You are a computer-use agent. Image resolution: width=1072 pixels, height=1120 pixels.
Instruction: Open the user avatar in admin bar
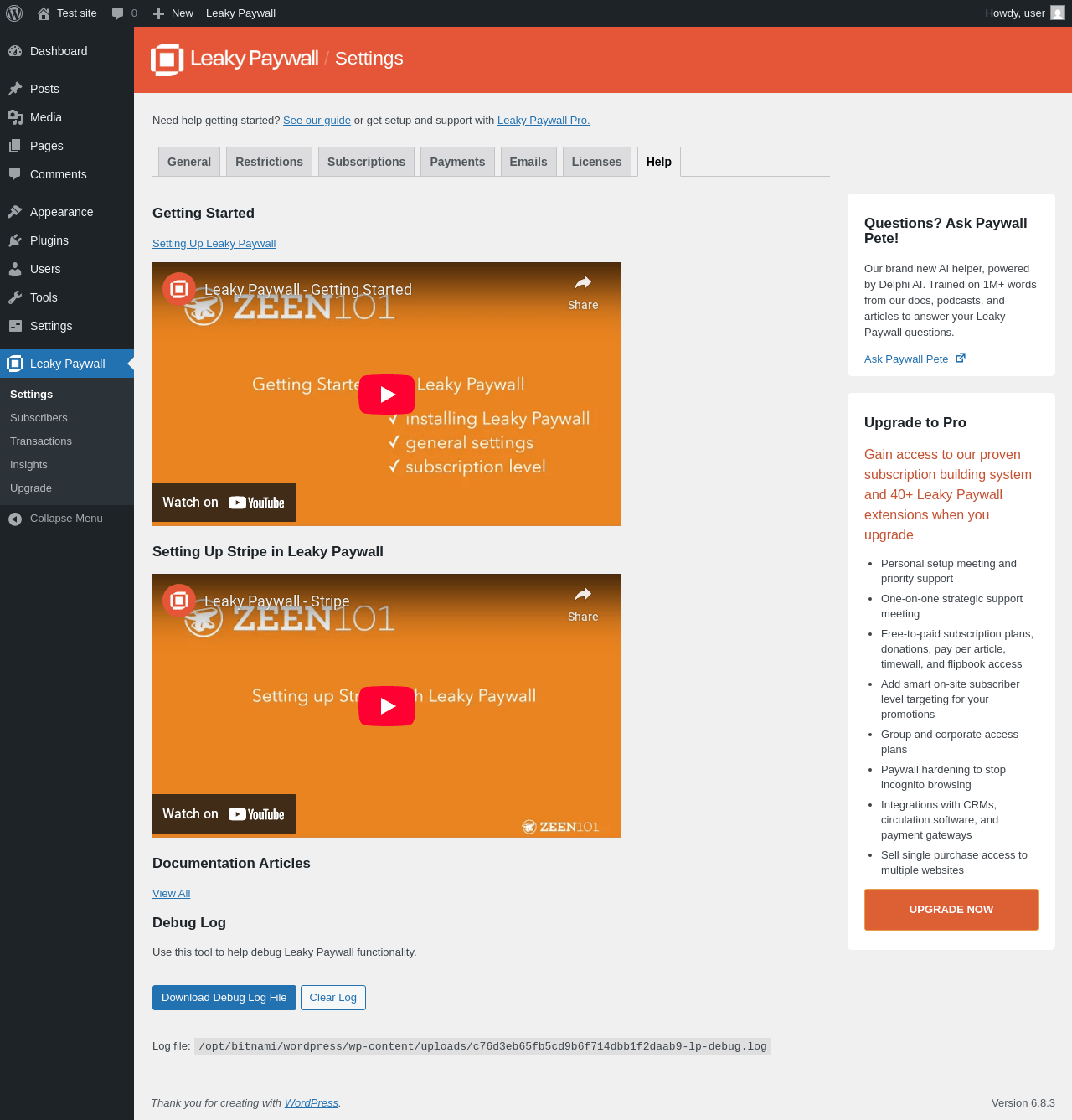pos(1058,13)
